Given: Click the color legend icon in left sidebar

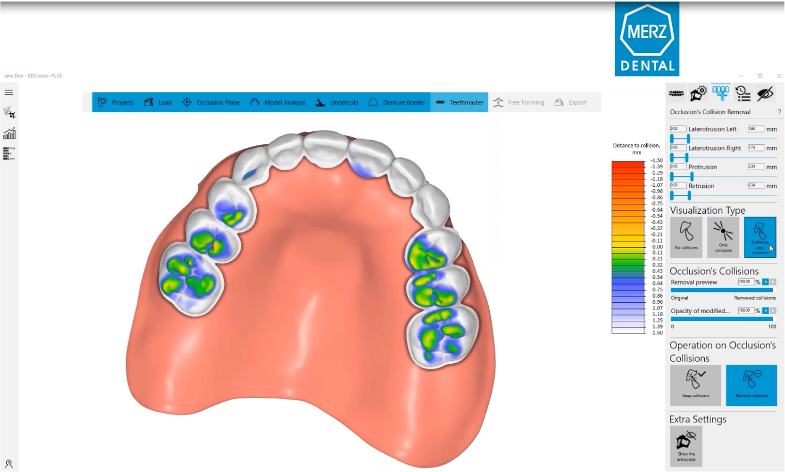Looking at the screenshot, I should click(x=9, y=153).
